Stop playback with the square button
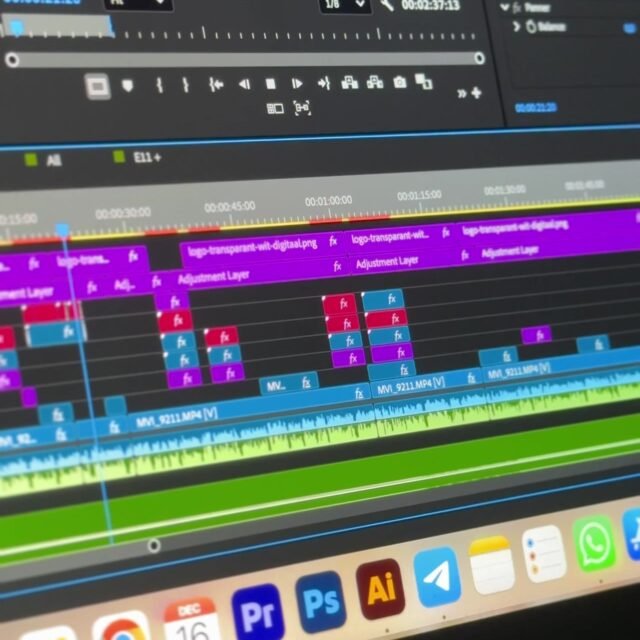Viewport: 640px width, 640px height. (271, 84)
